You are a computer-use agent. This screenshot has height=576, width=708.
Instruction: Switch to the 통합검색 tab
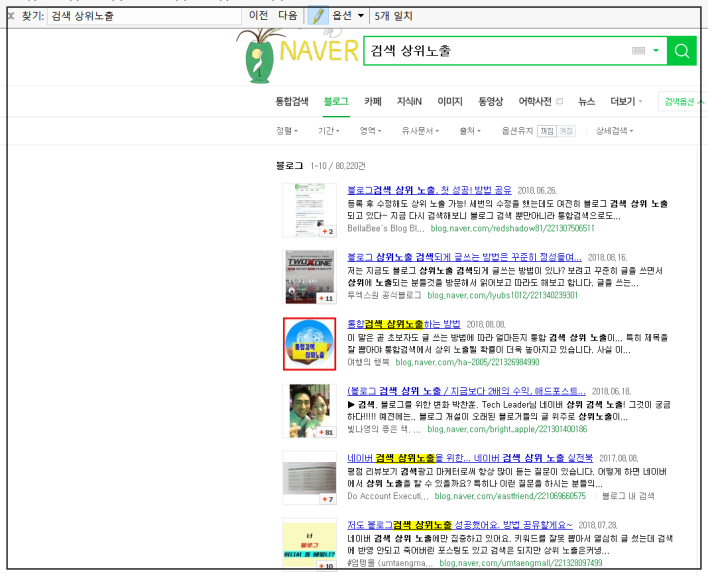point(292,102)
